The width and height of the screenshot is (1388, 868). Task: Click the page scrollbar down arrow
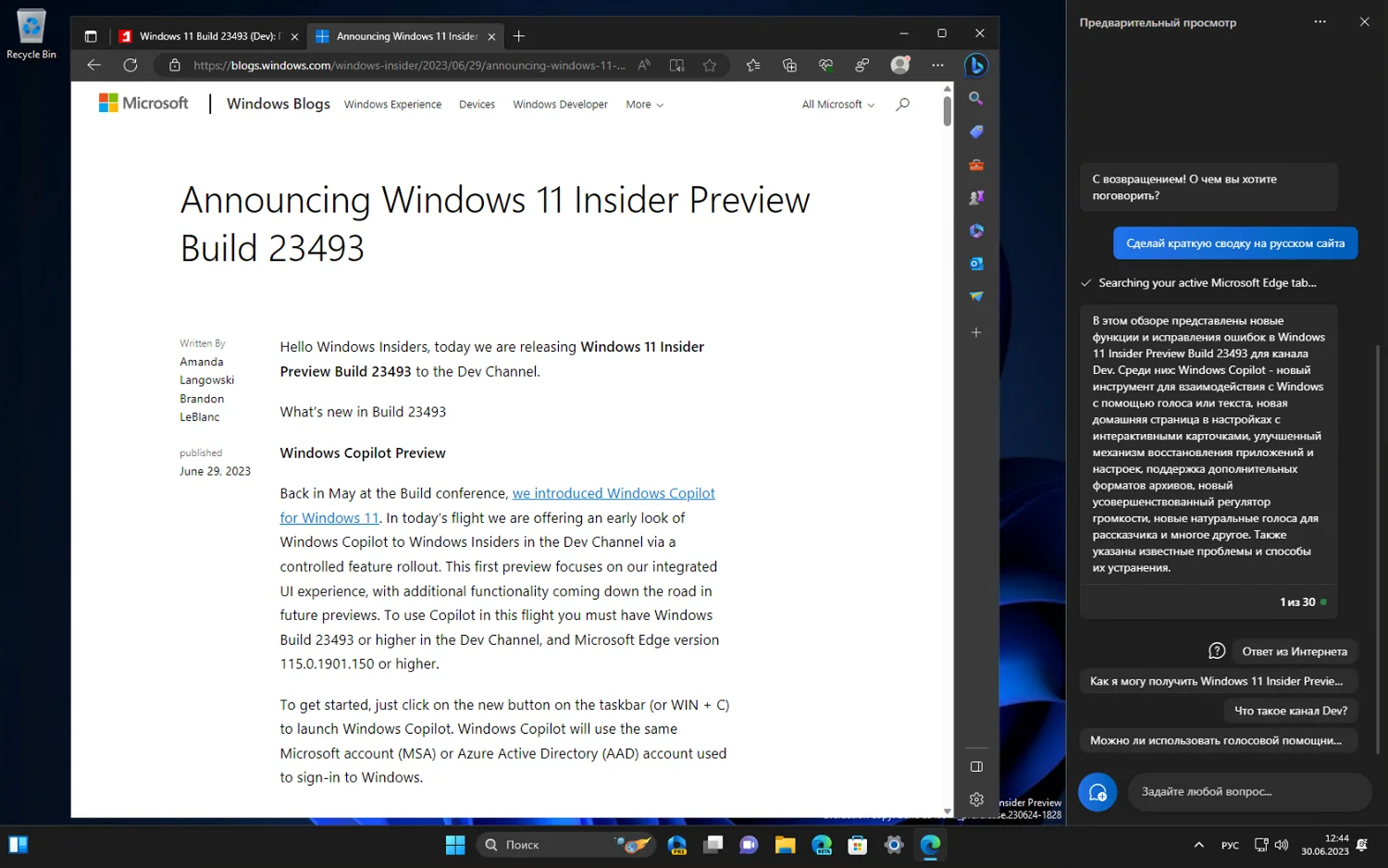coord(947,812)
